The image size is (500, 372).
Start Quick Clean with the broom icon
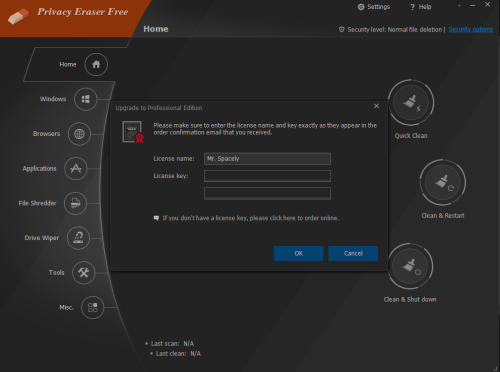click(411, 103)
